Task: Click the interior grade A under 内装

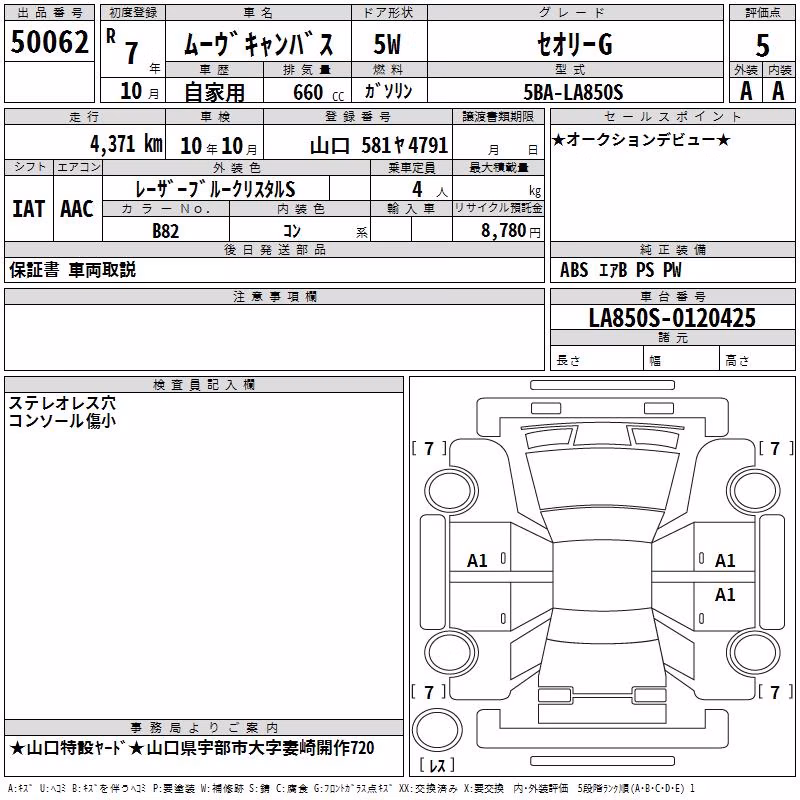Action: click(778, 91)
